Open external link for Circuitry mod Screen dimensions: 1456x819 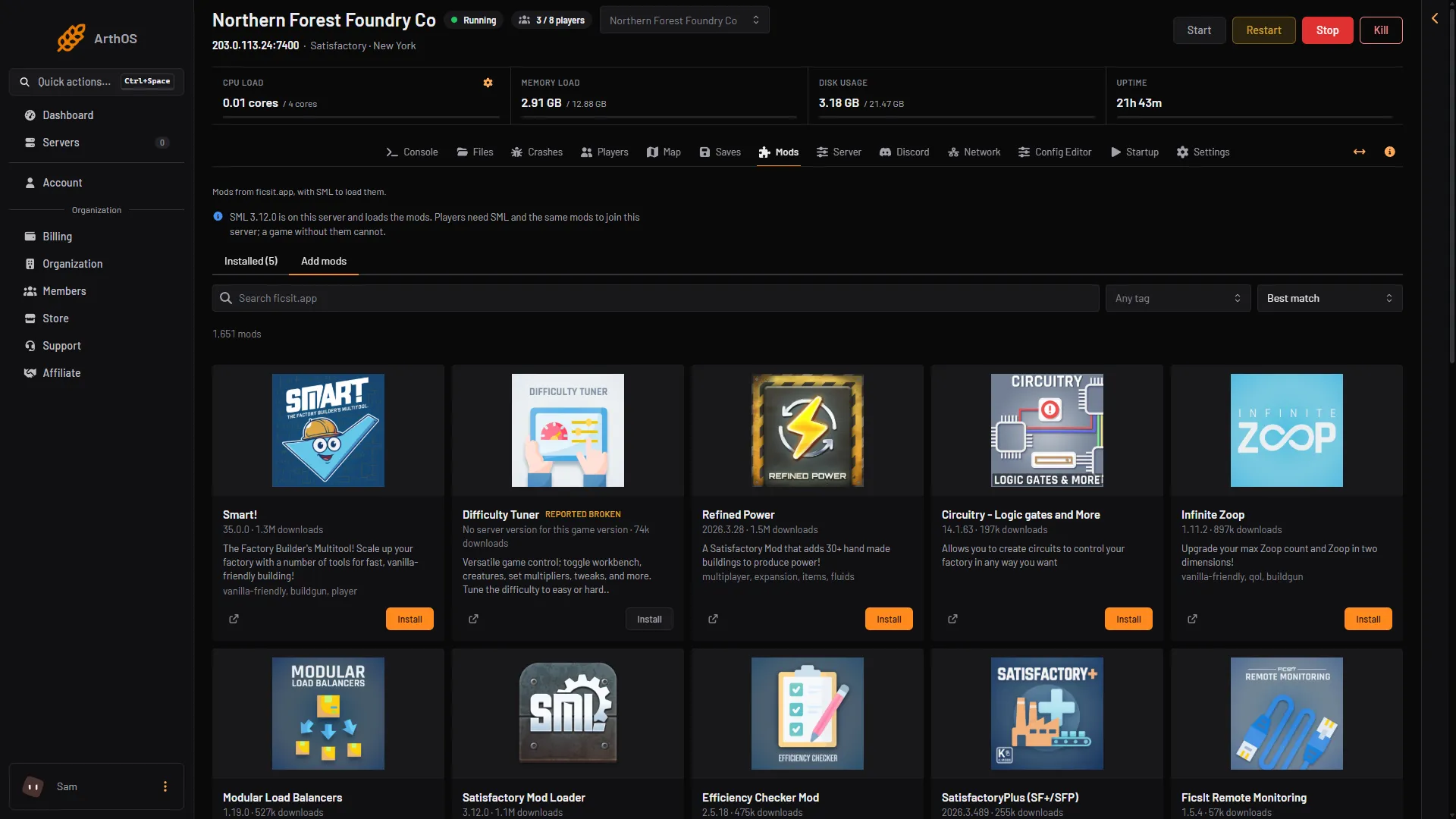pos(952,619)
